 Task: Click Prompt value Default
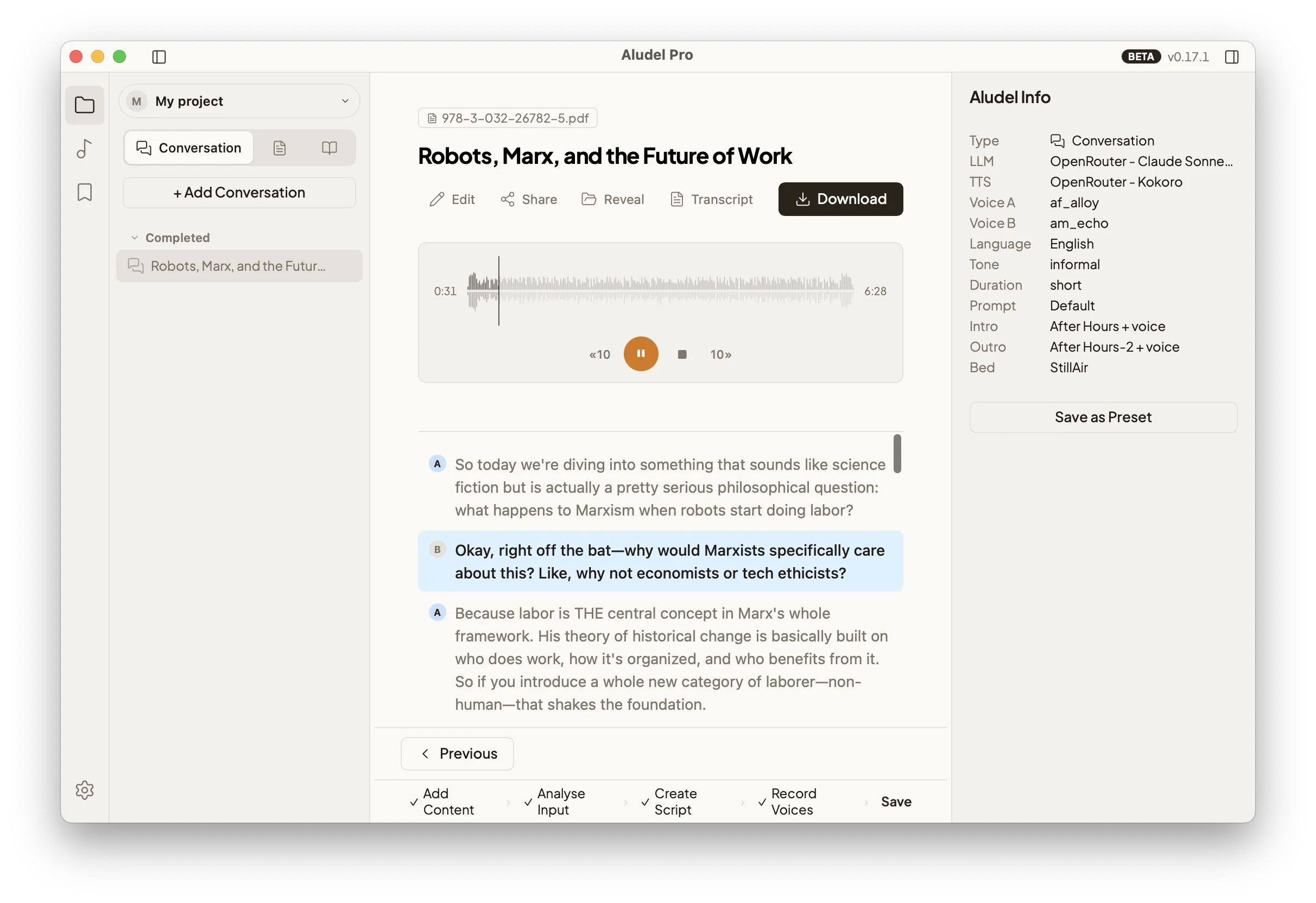(1072, 306)
